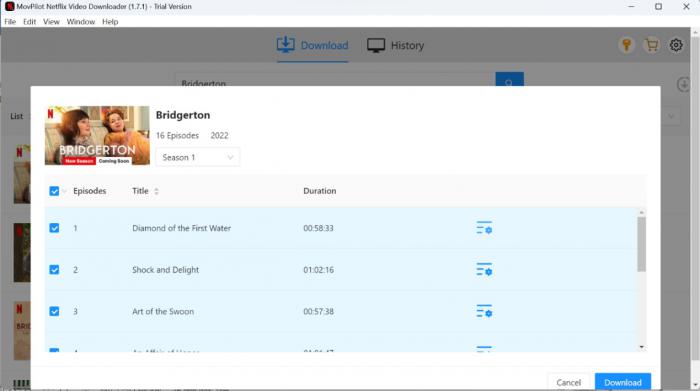The image size is (700, 391).
Task: Click the duration 00:57:38
Action: point(318,311)
